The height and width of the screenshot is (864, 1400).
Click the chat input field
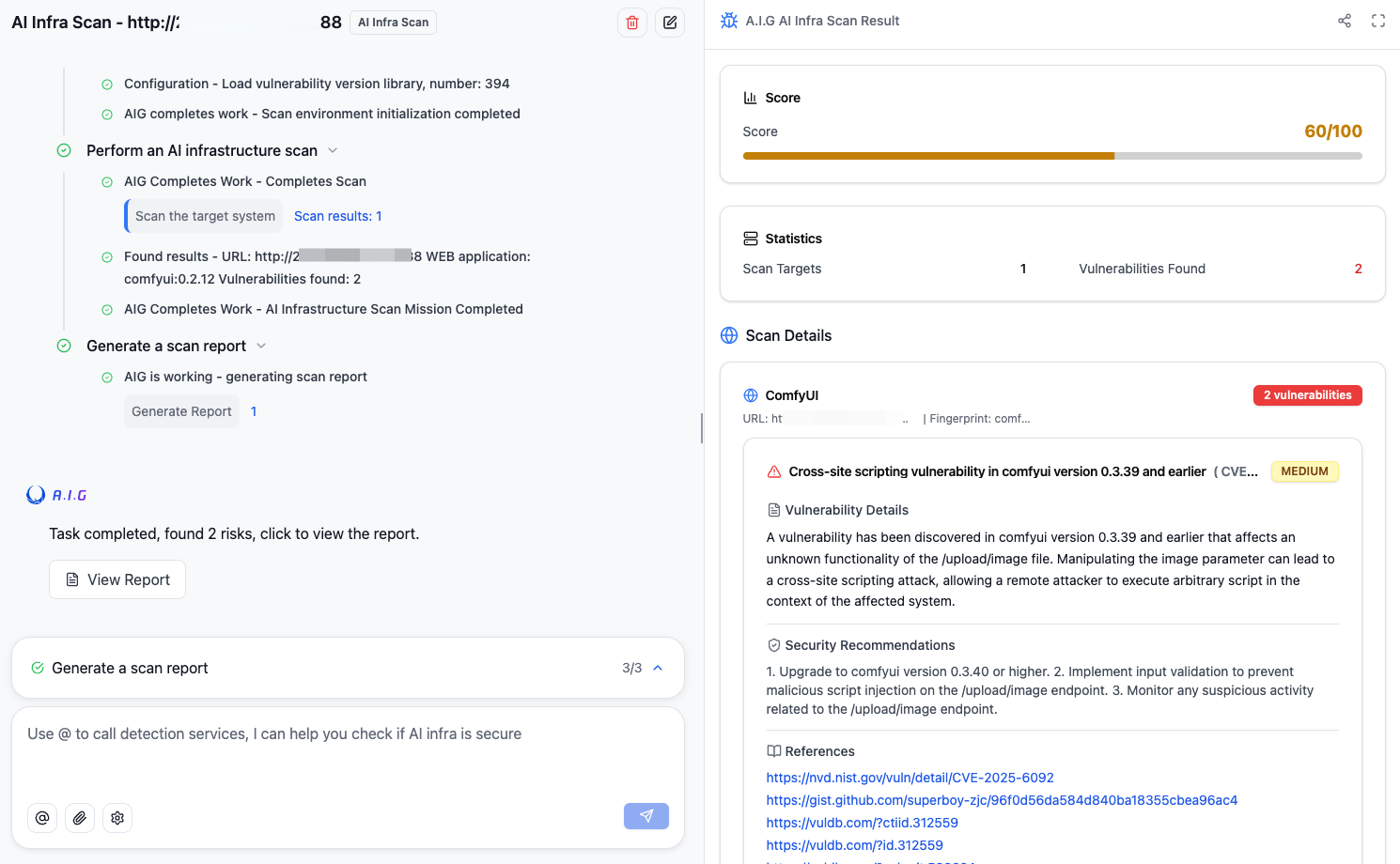click(x=348, y=751)
